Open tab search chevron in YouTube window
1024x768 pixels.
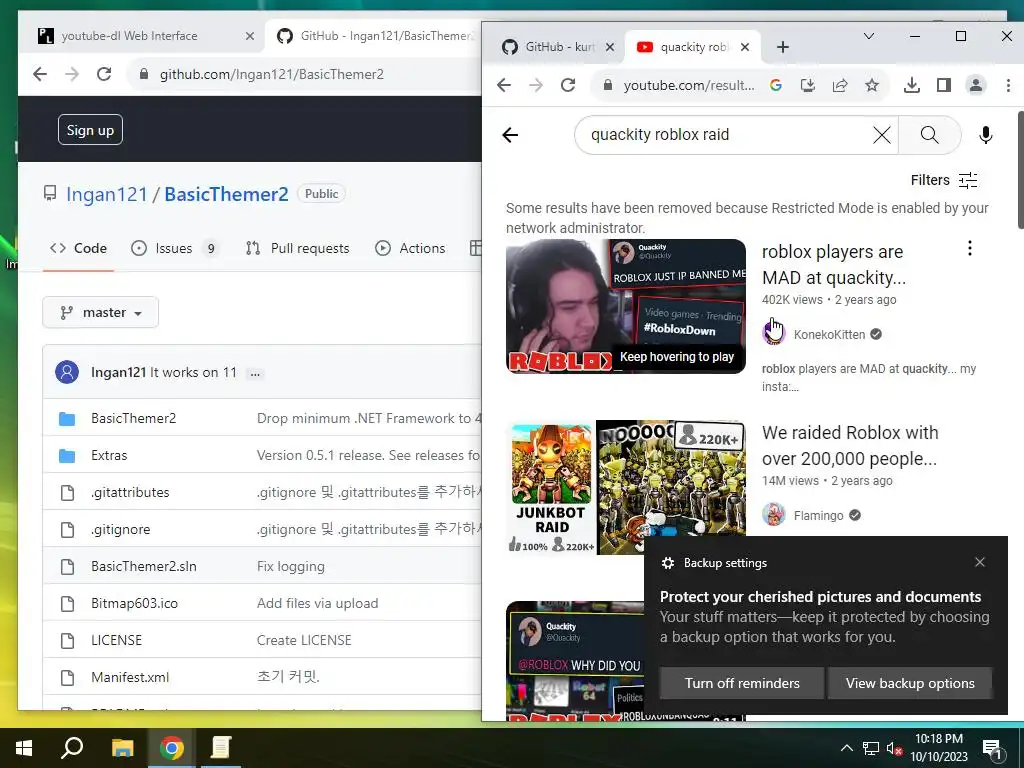click(x=869, y=37)
